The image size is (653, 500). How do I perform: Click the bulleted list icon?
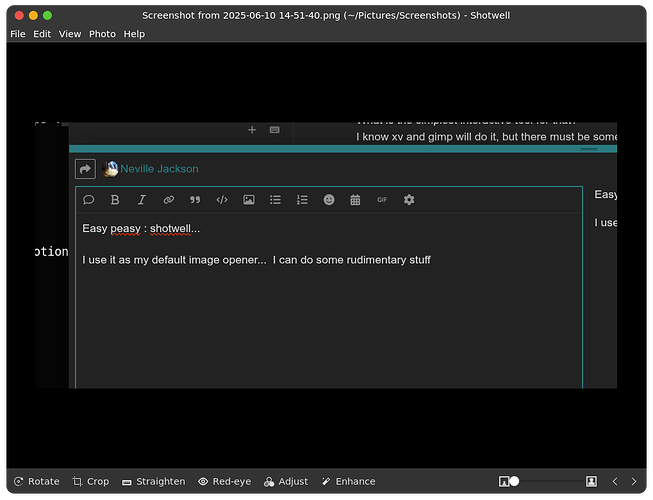[275, 200]
